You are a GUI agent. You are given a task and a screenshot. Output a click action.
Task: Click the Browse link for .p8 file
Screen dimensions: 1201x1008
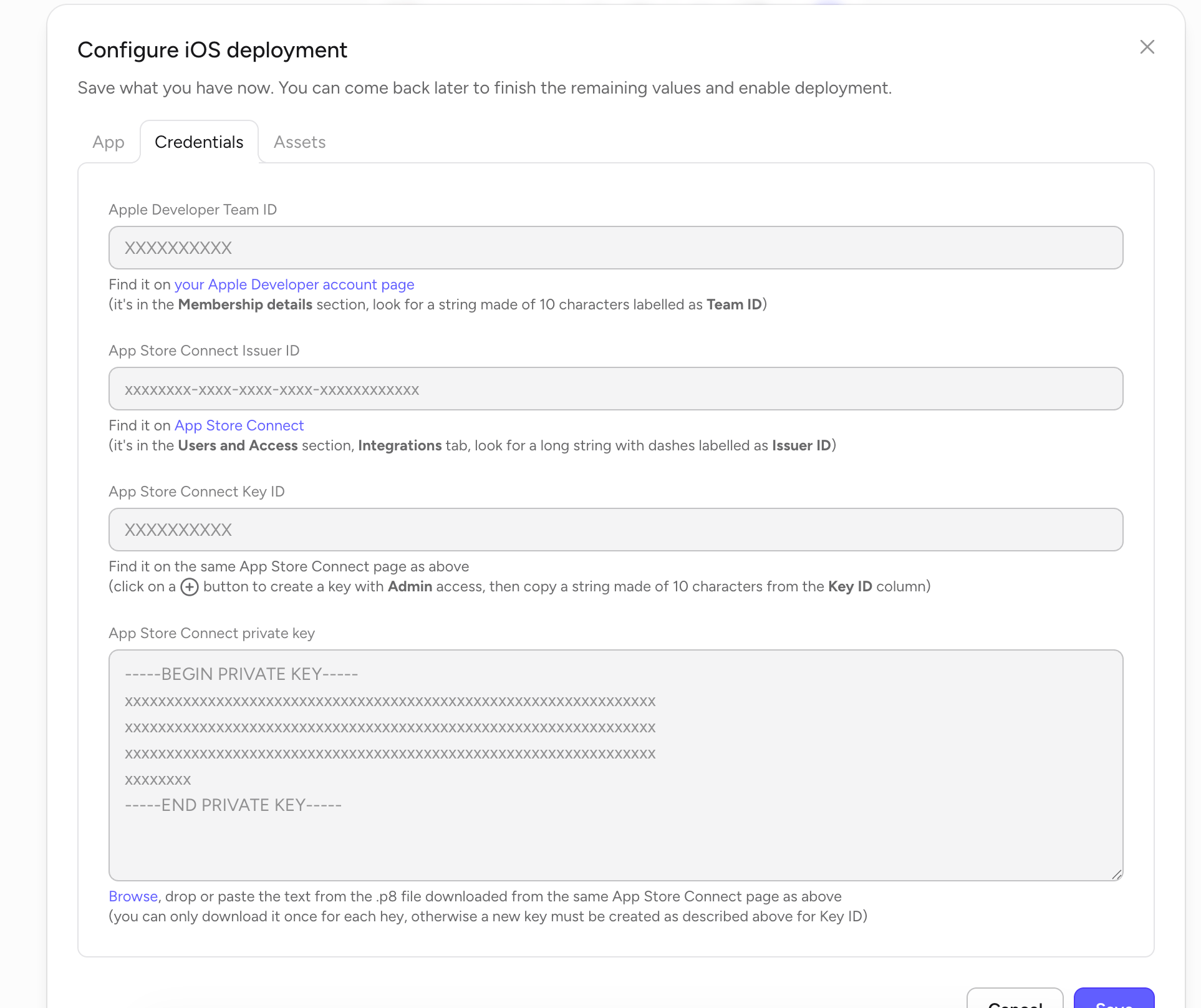tap(133, 896)
